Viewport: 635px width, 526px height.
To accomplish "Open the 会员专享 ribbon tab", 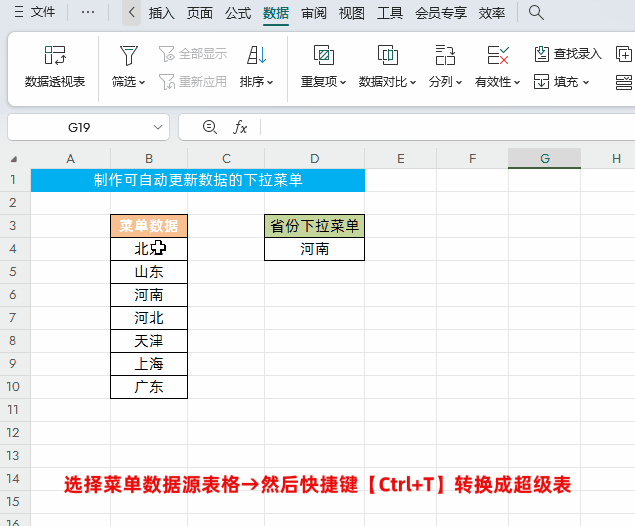I will point(441,13).
